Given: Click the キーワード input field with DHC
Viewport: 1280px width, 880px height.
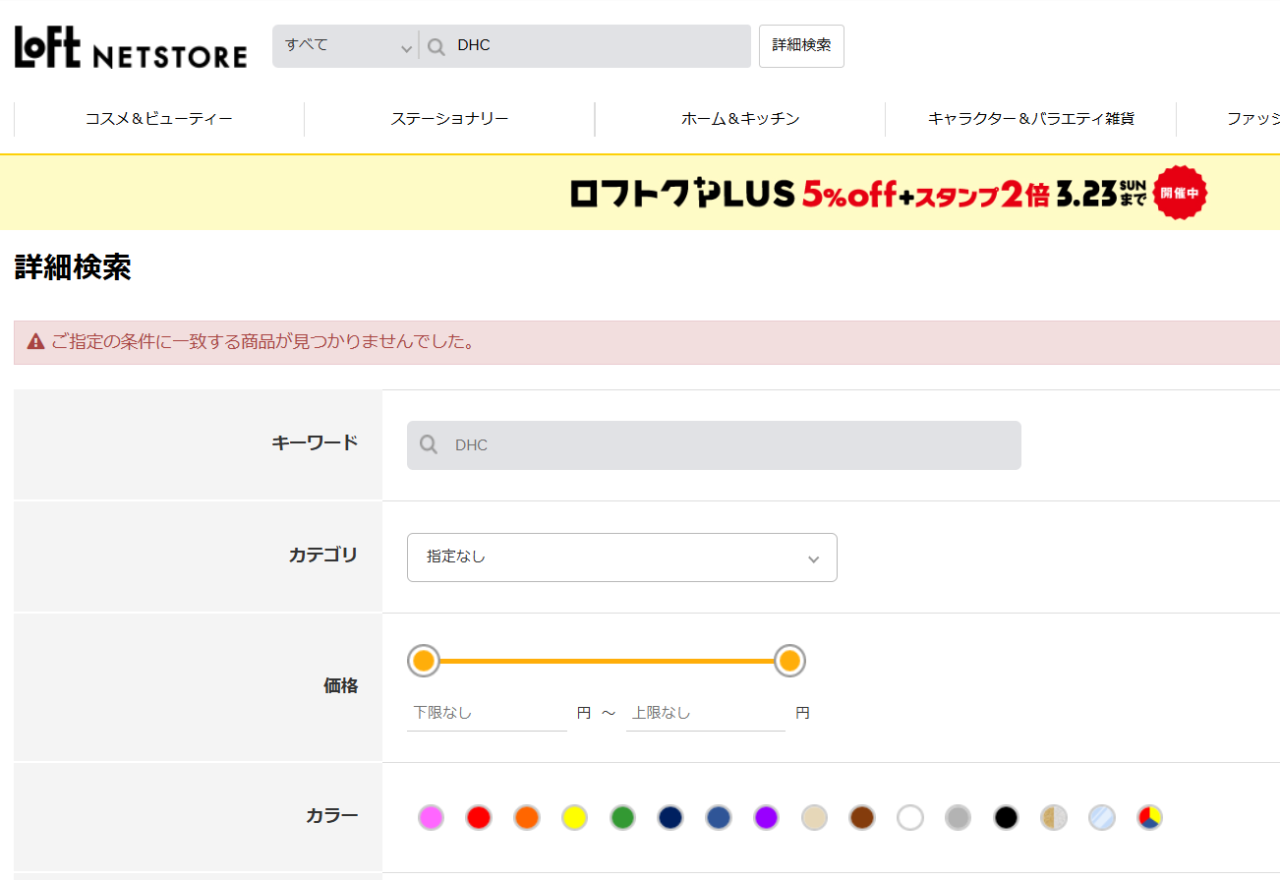Looking at the screenshot, I should (x=714, y=445).
